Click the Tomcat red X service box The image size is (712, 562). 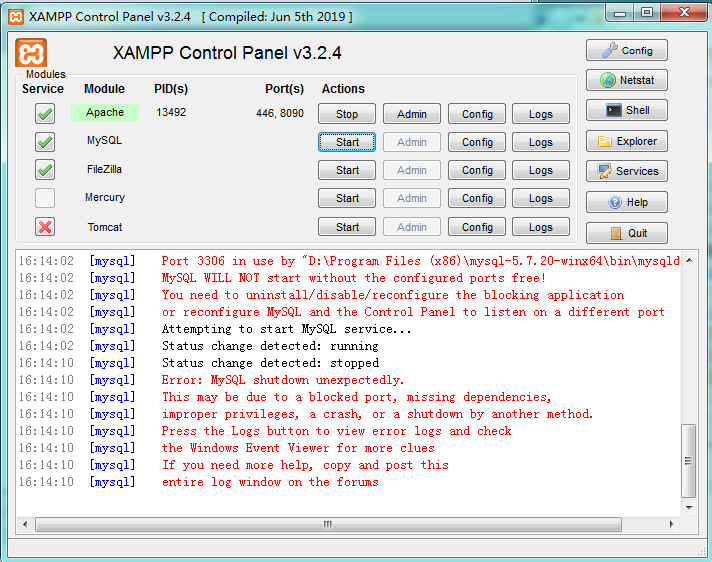(x=45, y=227)
